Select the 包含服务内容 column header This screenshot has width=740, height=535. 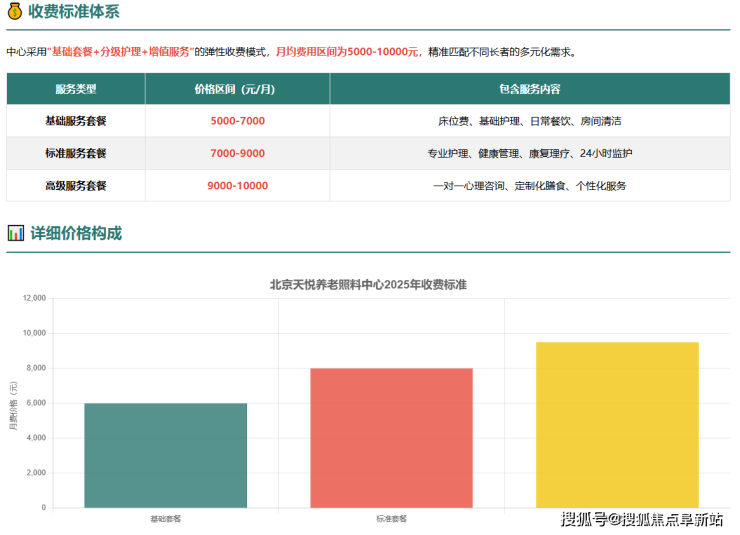point(529,89)
